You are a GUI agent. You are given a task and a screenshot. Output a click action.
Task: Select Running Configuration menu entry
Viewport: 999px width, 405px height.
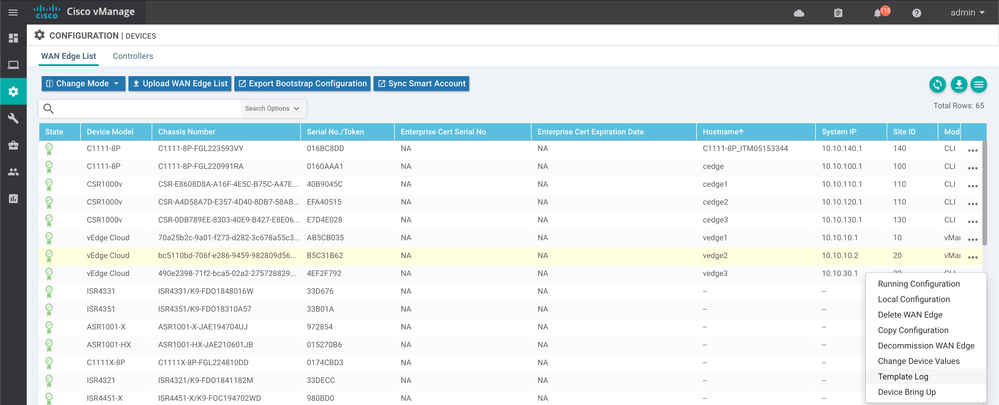pyautogui.click(x=919, y=284)
